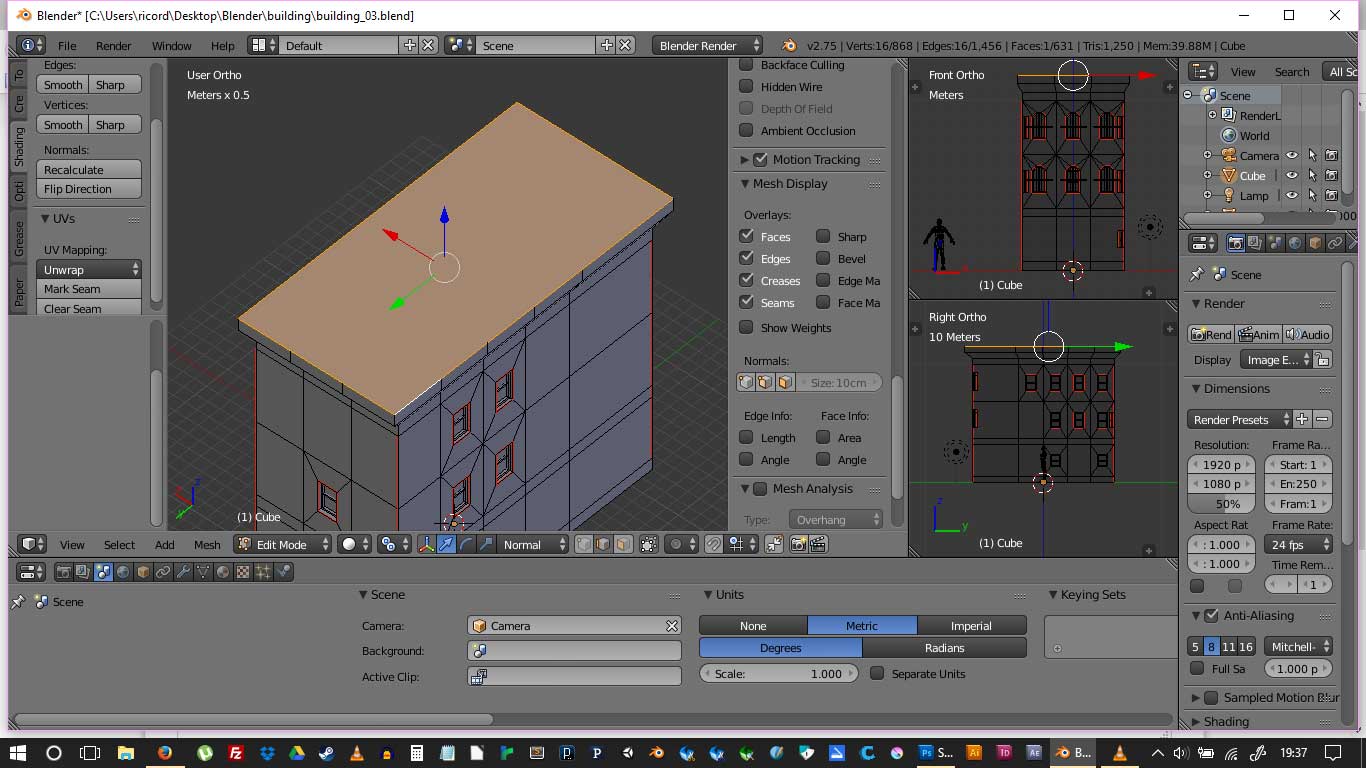The image size is (1366, 768).
Task: Open the Render menu in top bar
Action: 114,46
